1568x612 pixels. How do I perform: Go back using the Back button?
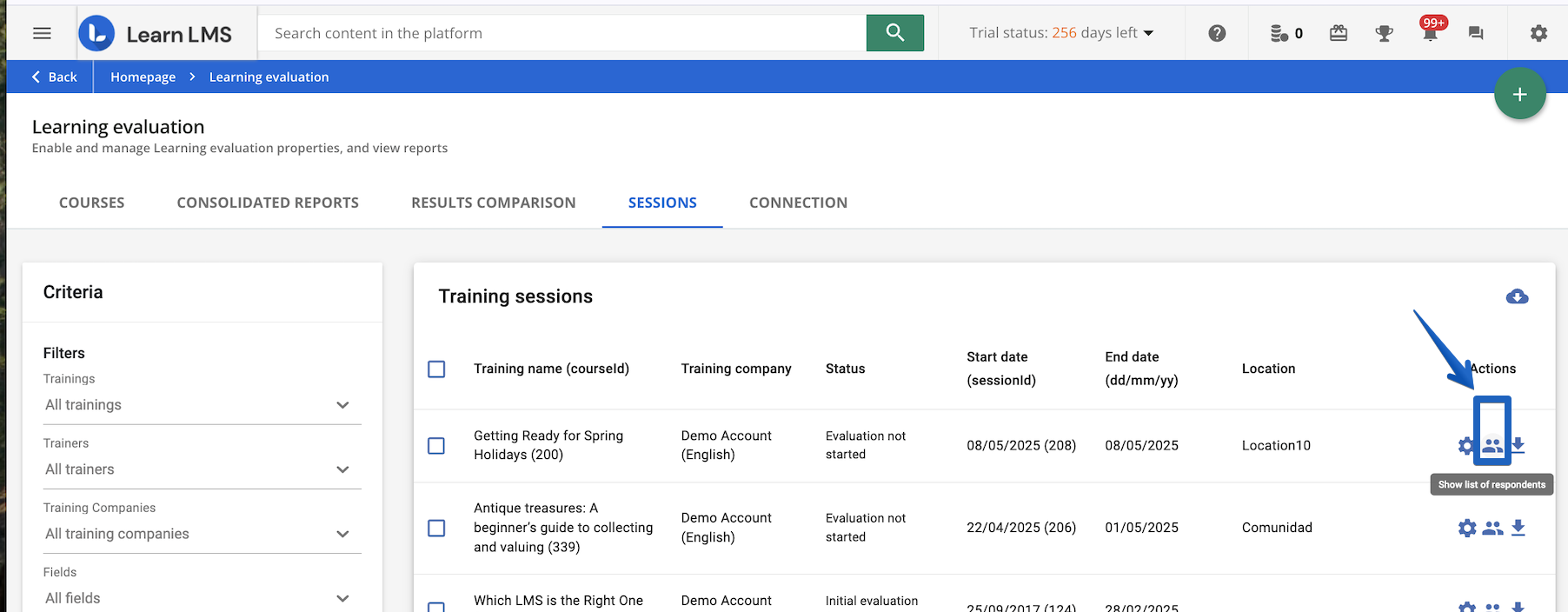click(54, 76)
